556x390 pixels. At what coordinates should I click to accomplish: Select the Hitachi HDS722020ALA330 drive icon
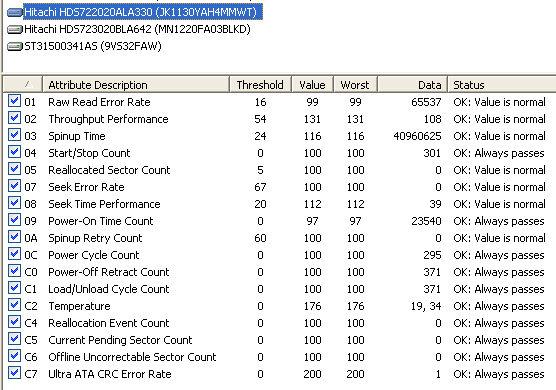[15, 12]
